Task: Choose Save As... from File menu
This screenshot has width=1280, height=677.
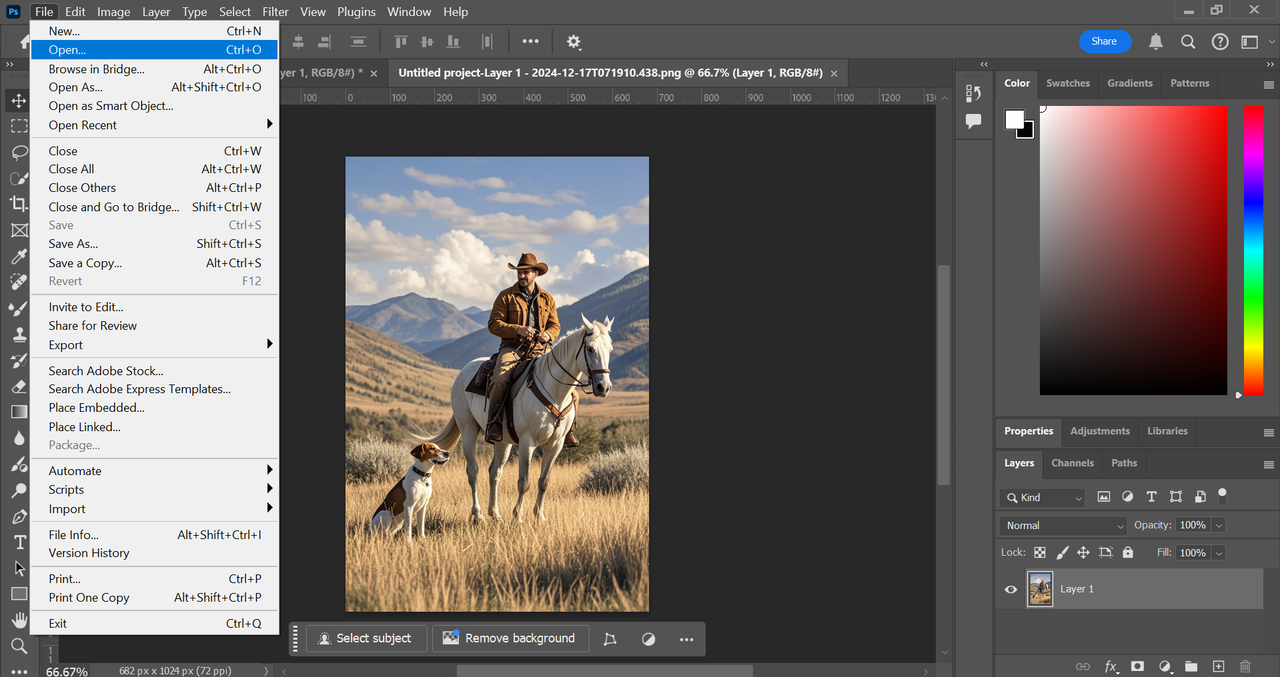Action: click(x=73, y=244)
